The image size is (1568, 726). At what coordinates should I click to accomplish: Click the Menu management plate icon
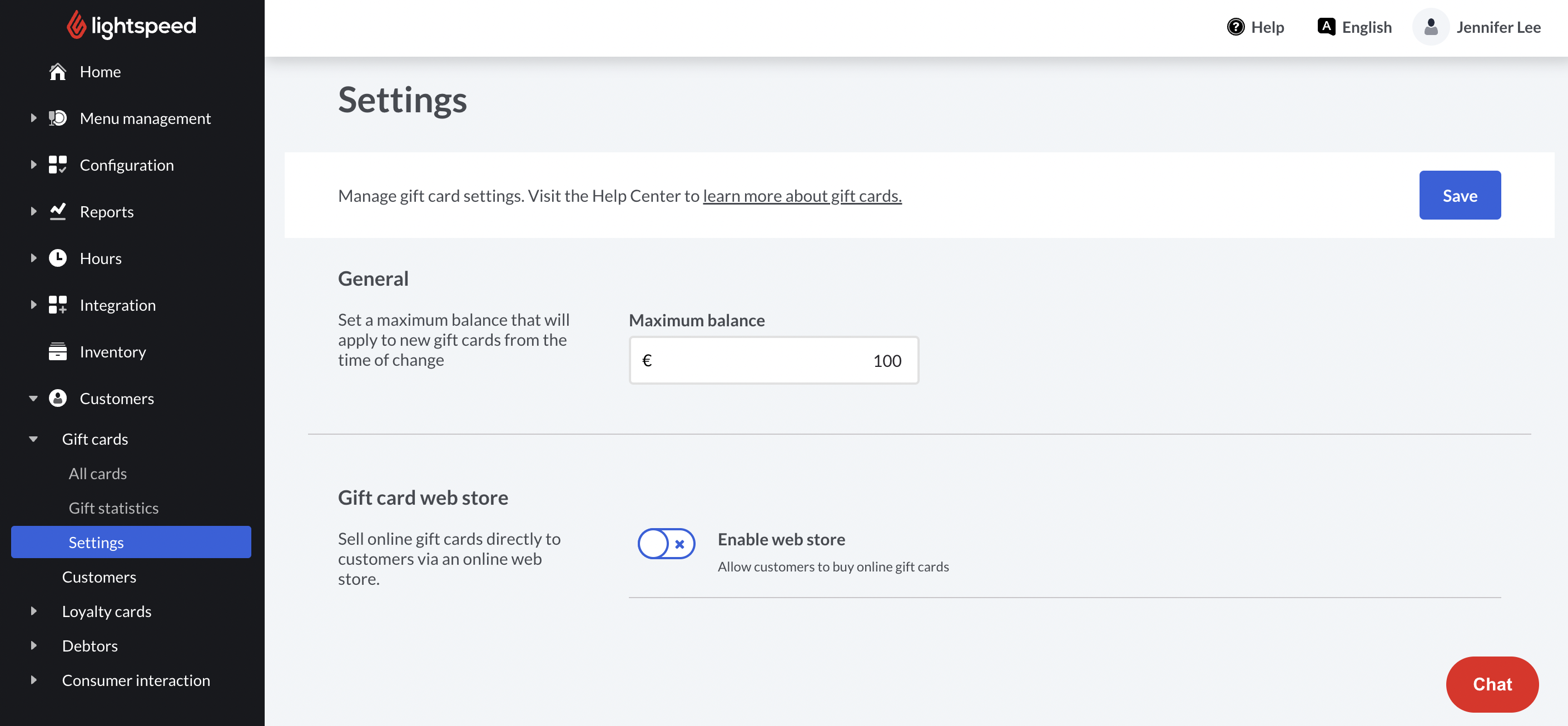tap(57, 118)
